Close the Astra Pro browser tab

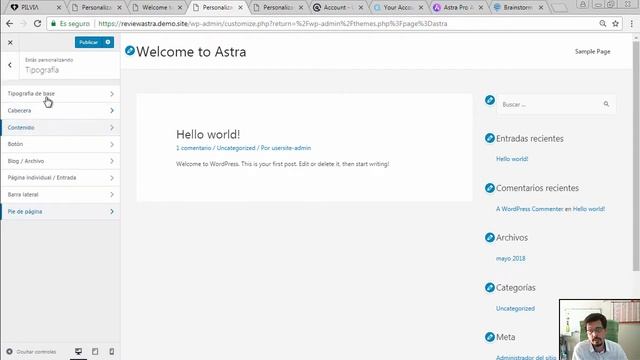(x=481, y=7)
